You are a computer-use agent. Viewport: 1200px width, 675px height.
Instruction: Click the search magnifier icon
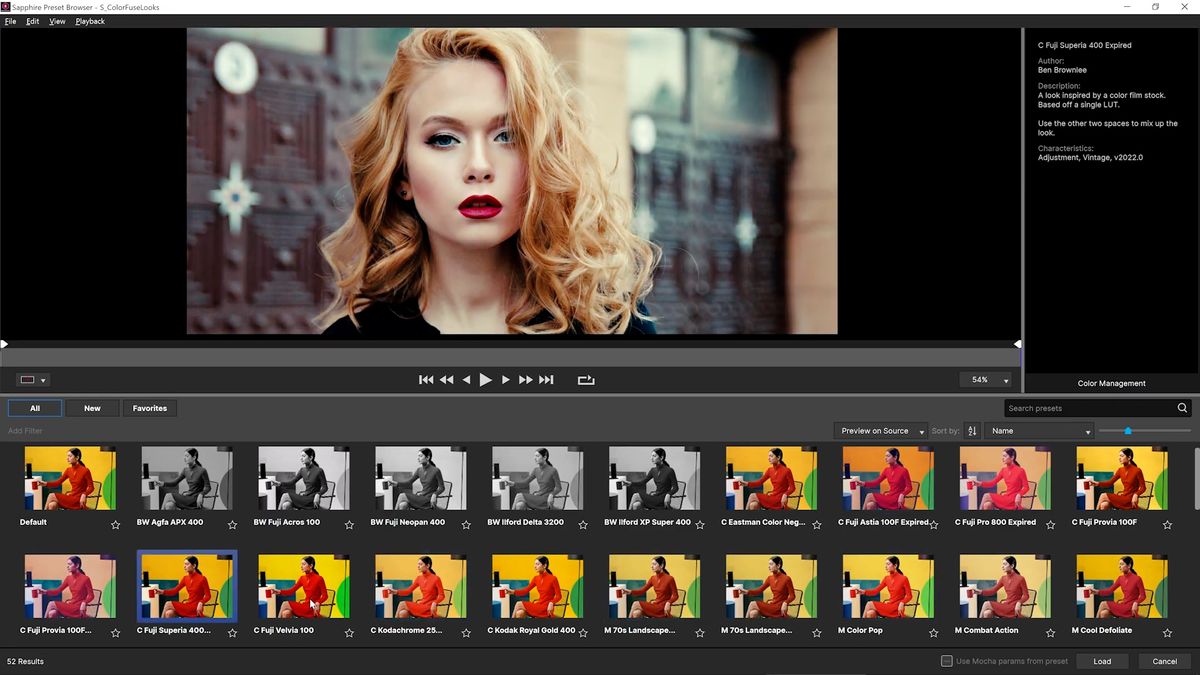point(1182,408)
